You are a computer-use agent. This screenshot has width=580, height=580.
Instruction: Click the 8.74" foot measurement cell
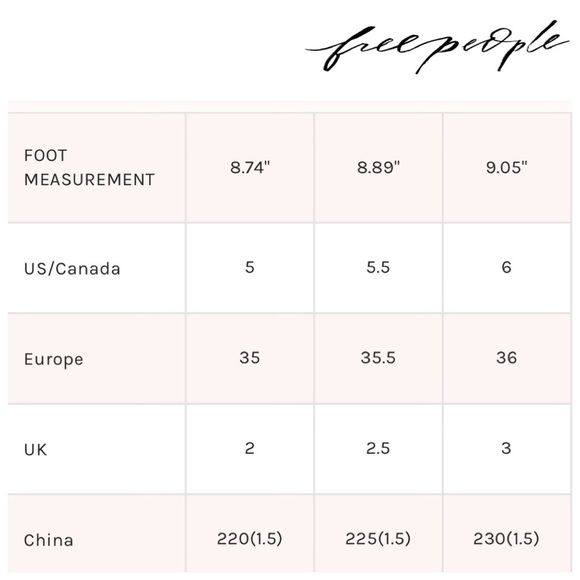pos(250,168)
